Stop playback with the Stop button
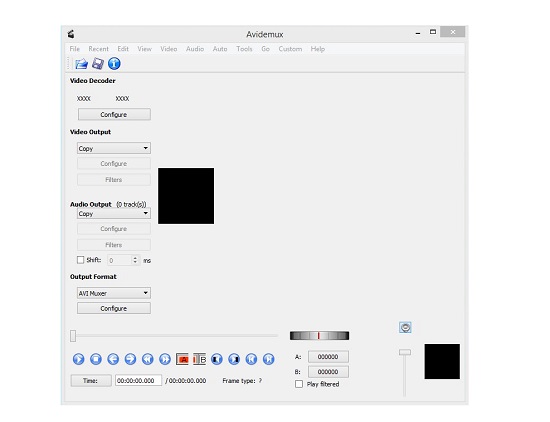Viewport: 550px width, 422px height. point(96,359)
